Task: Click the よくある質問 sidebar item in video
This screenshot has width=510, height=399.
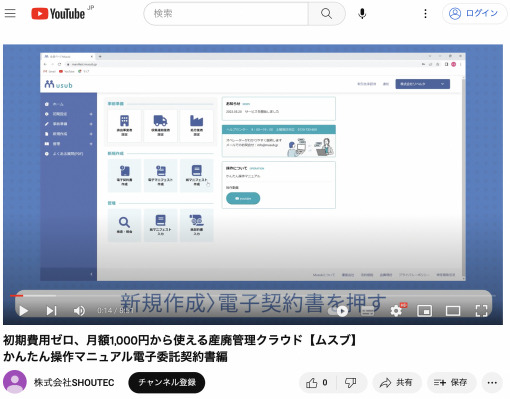Action: click(x=64, y=154)
